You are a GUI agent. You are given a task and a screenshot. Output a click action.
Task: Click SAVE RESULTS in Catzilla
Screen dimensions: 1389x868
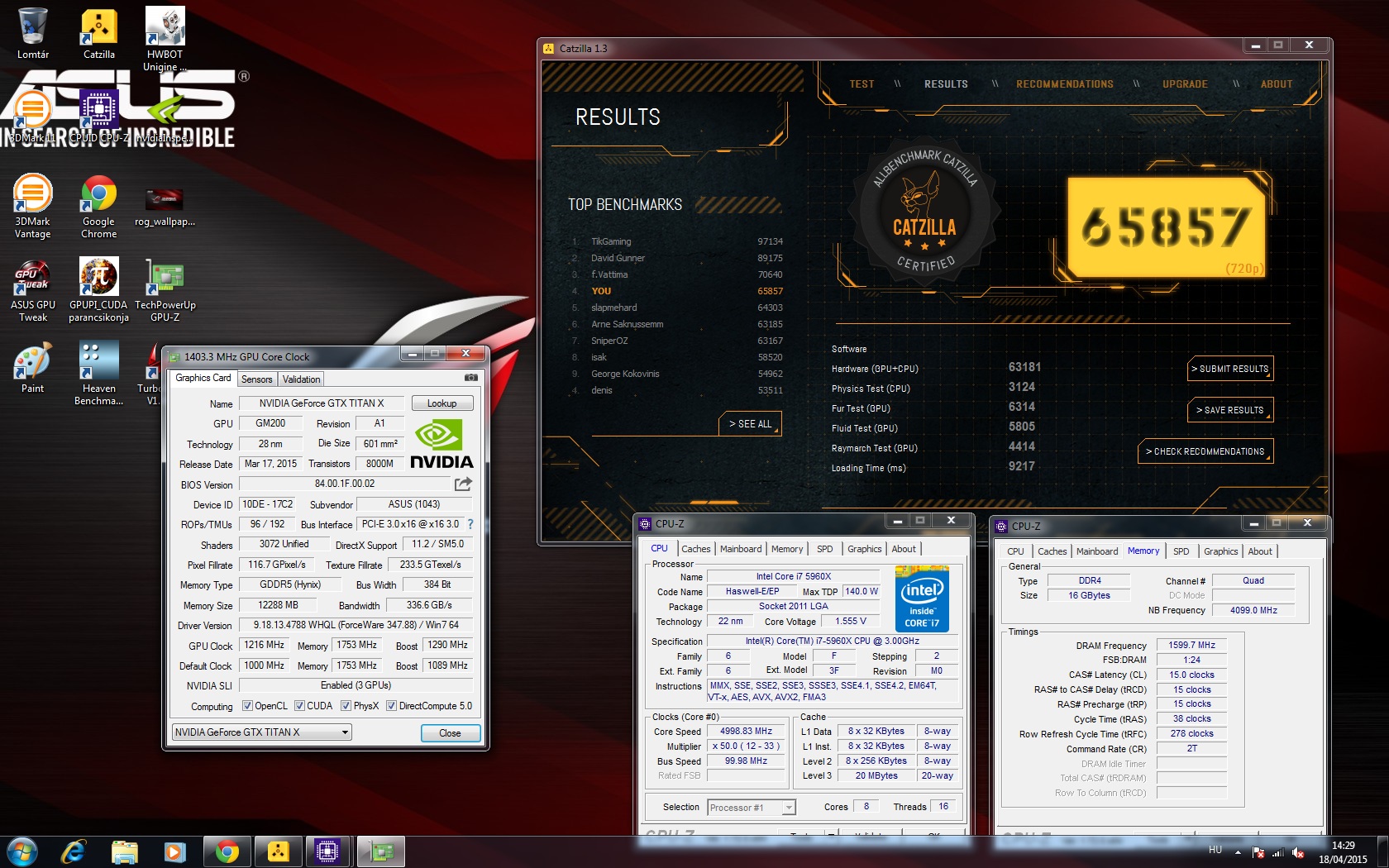click(1229, 410)
